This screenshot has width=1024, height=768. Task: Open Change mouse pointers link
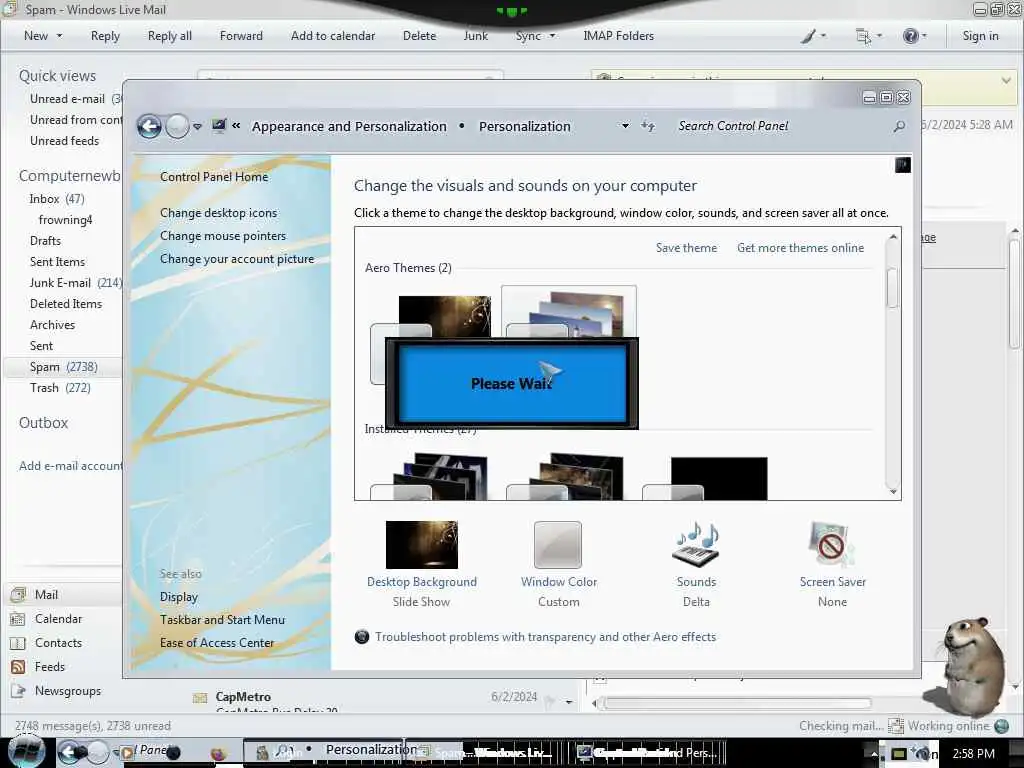click(x=223, y=236)
